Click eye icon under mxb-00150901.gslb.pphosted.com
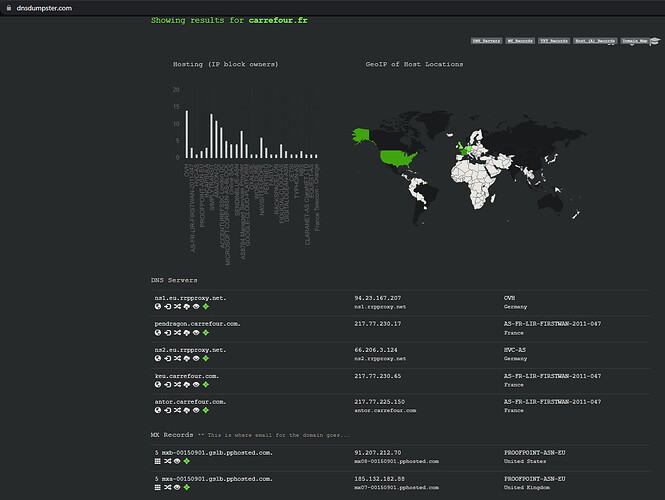This screenshot has width=665, height=500. (x=177, y=461)
